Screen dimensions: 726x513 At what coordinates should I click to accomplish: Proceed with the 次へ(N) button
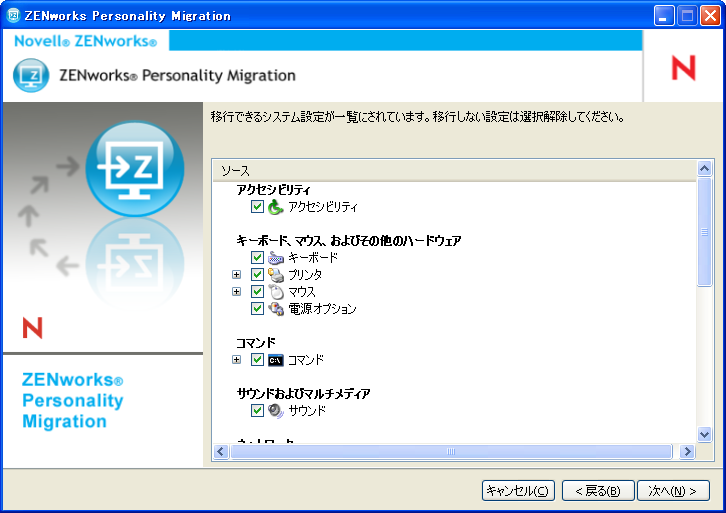coord(673,491)
